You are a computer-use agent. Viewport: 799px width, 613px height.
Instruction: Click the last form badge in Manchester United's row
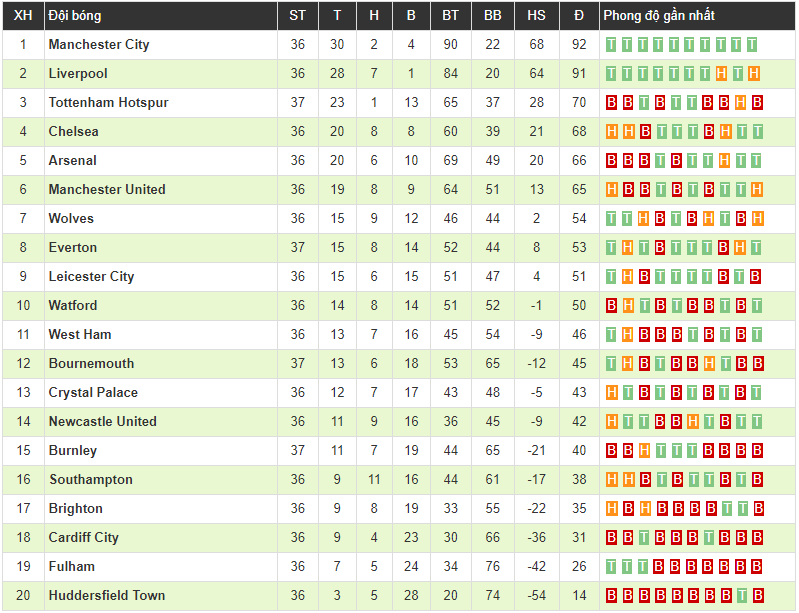tap(757, 190)
